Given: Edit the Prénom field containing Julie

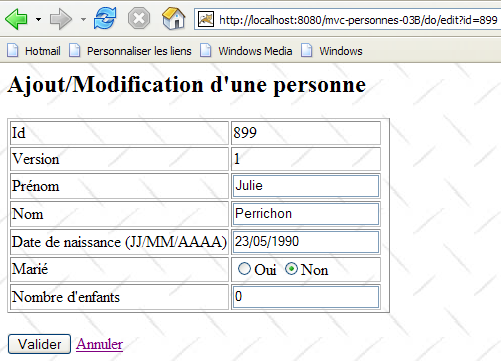Looking at the screenshot, I should point(306,186).
